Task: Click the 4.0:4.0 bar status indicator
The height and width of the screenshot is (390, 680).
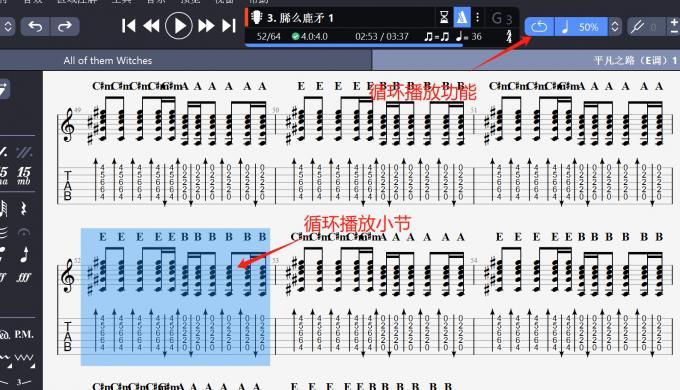Action: point(310,36)
